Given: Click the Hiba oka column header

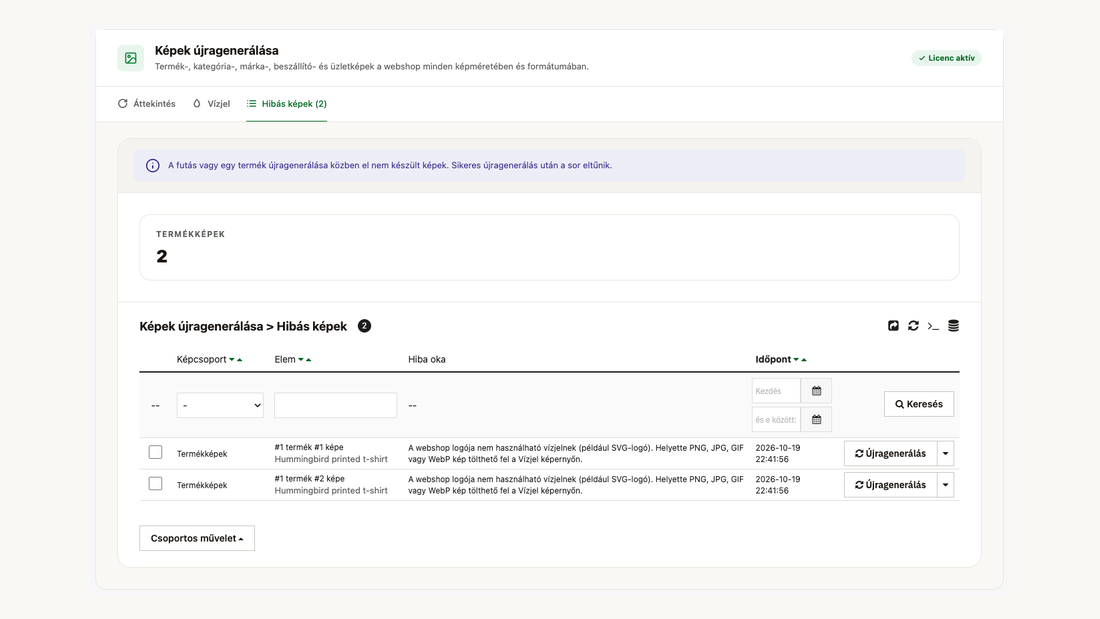Looking at the screenshot, I should click(427, 359).
